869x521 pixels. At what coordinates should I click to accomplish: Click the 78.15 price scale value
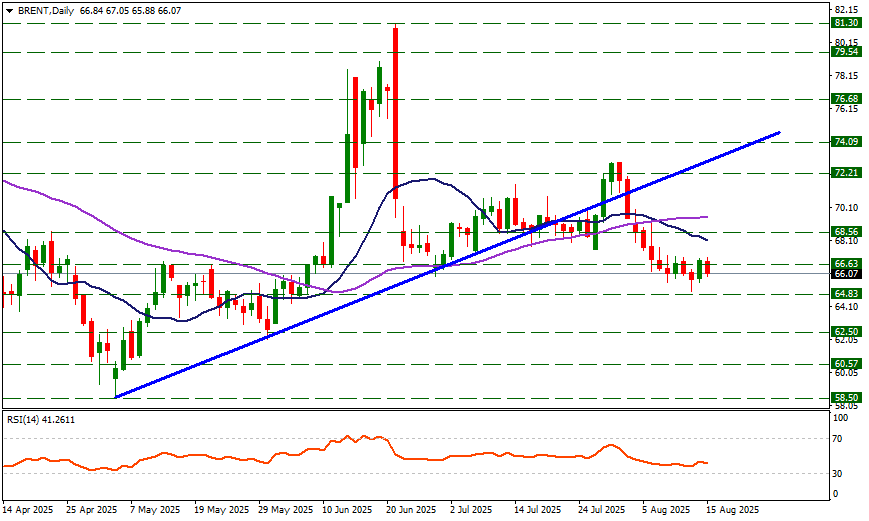click(846, 75)
